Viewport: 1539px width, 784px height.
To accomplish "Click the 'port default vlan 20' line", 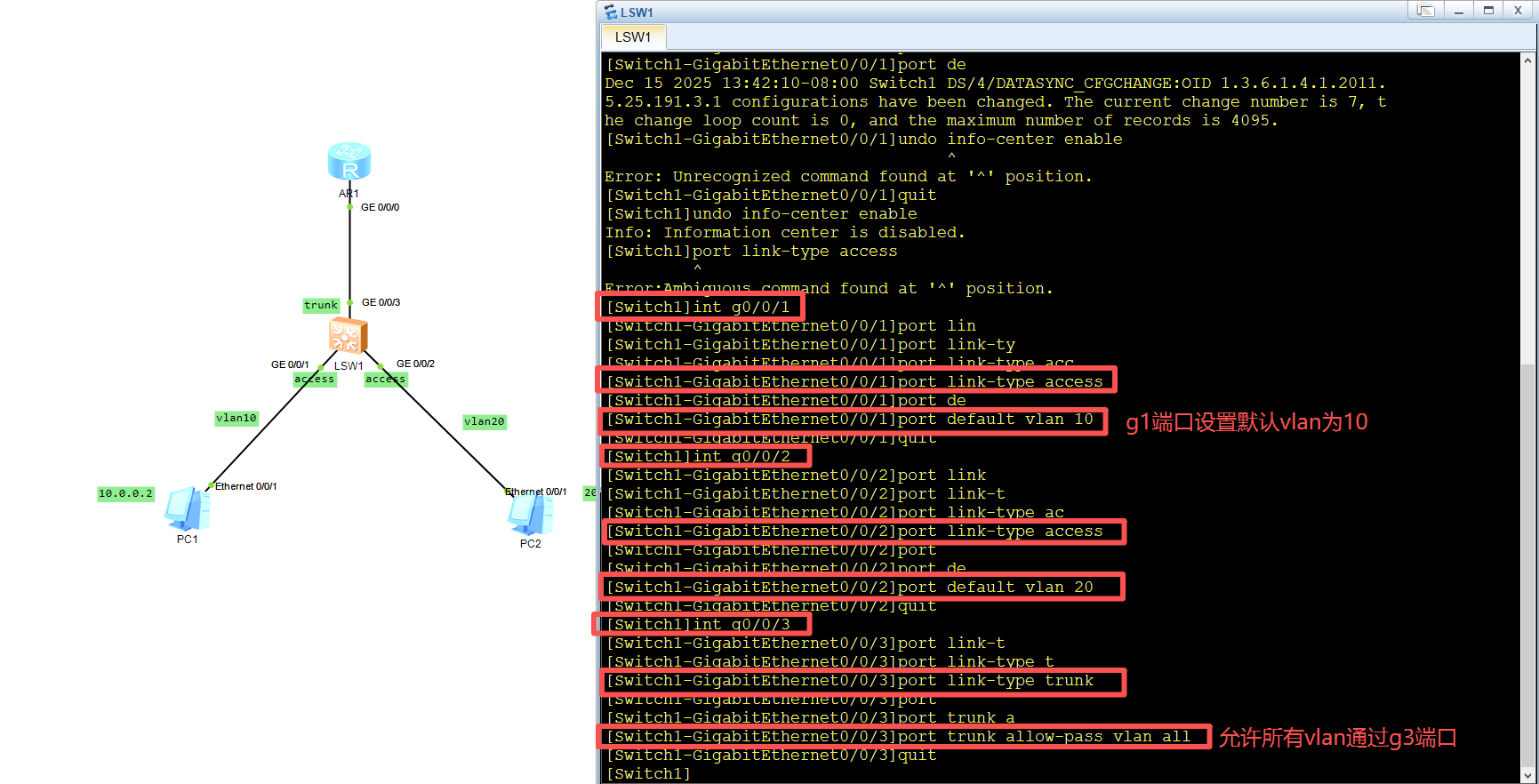I will [x=851, y=587].
